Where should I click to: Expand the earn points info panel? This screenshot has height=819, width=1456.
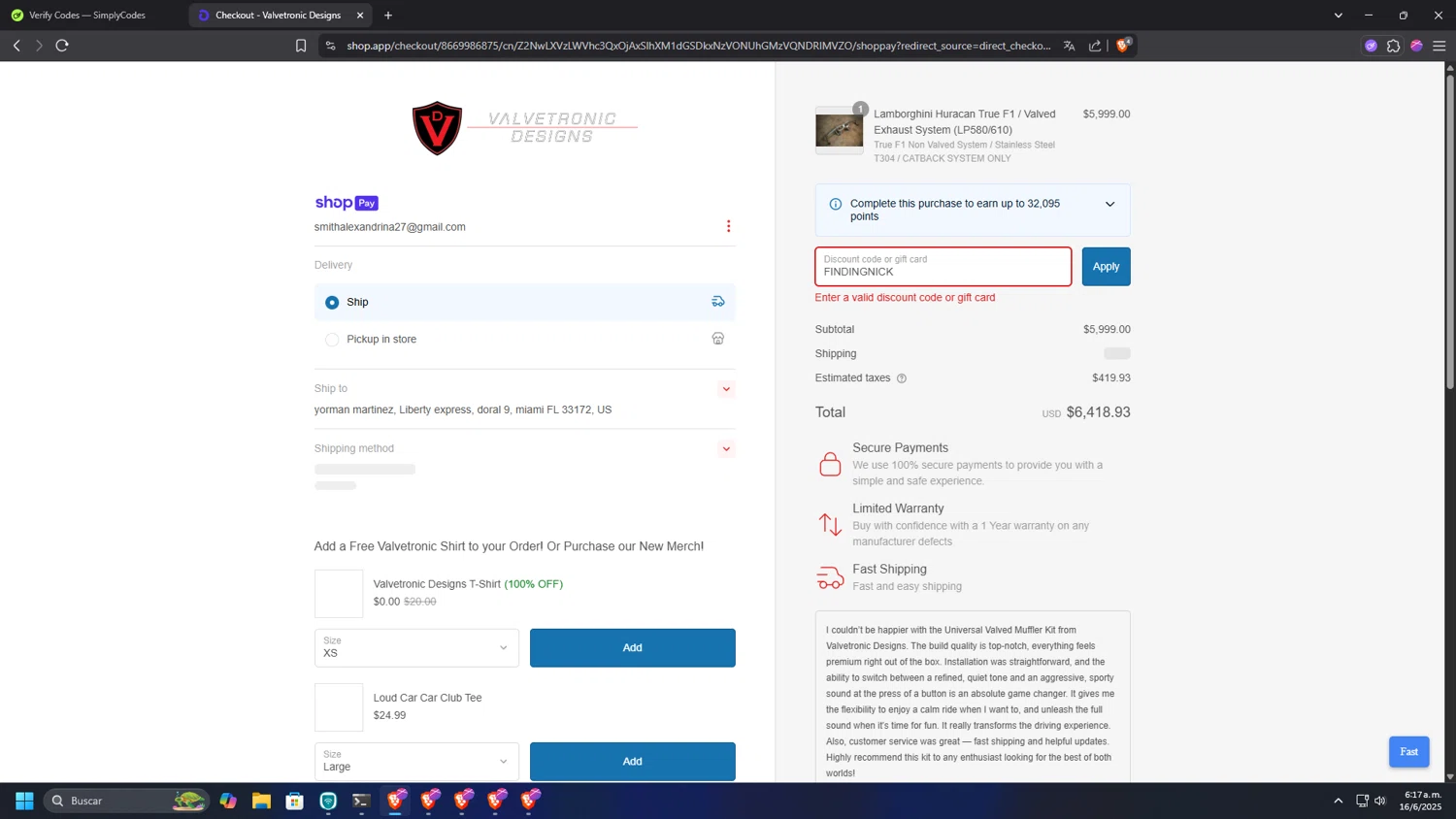click(x=1109, y=204)
